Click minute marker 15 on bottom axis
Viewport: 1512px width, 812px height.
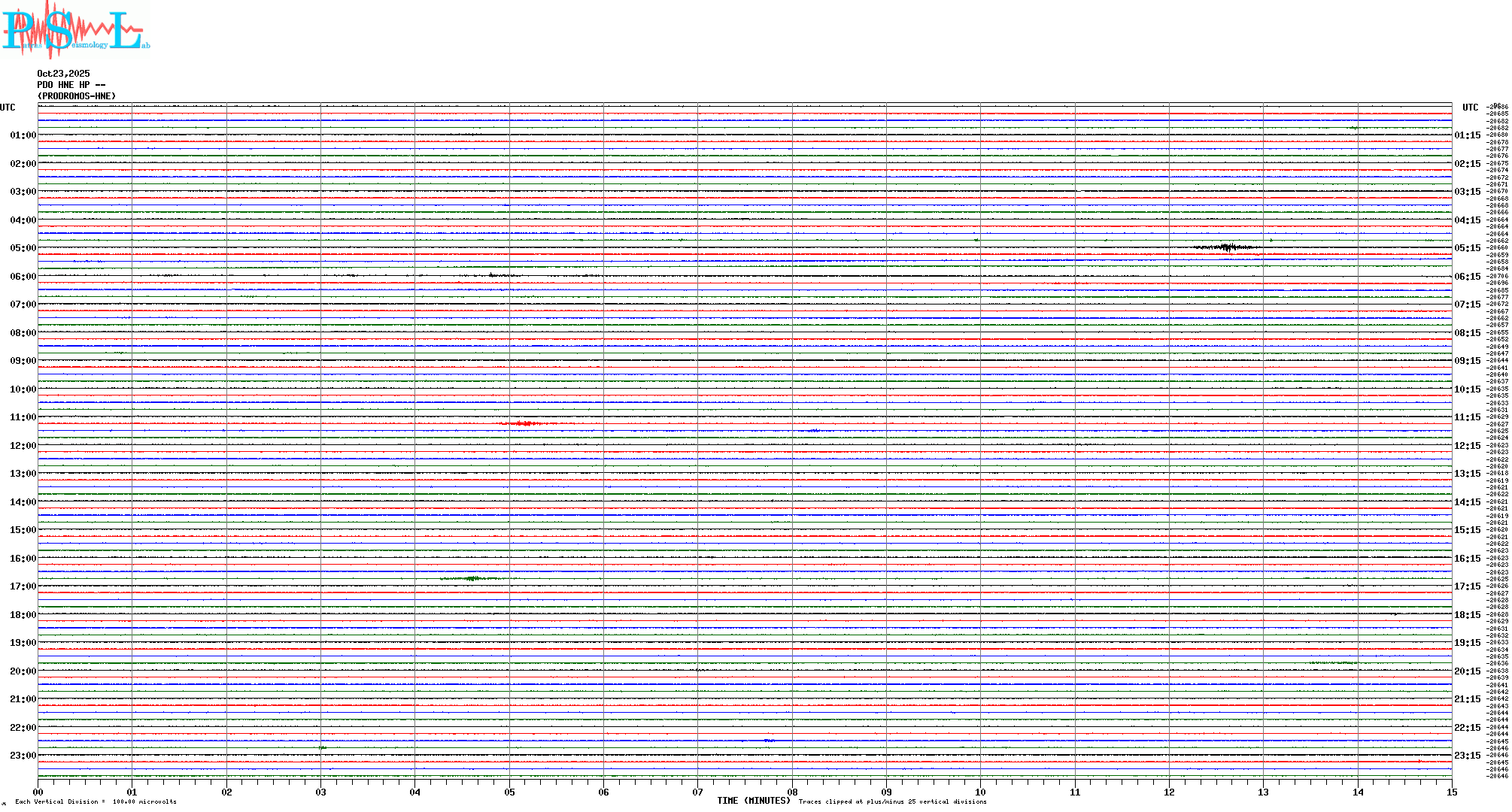1451,792
